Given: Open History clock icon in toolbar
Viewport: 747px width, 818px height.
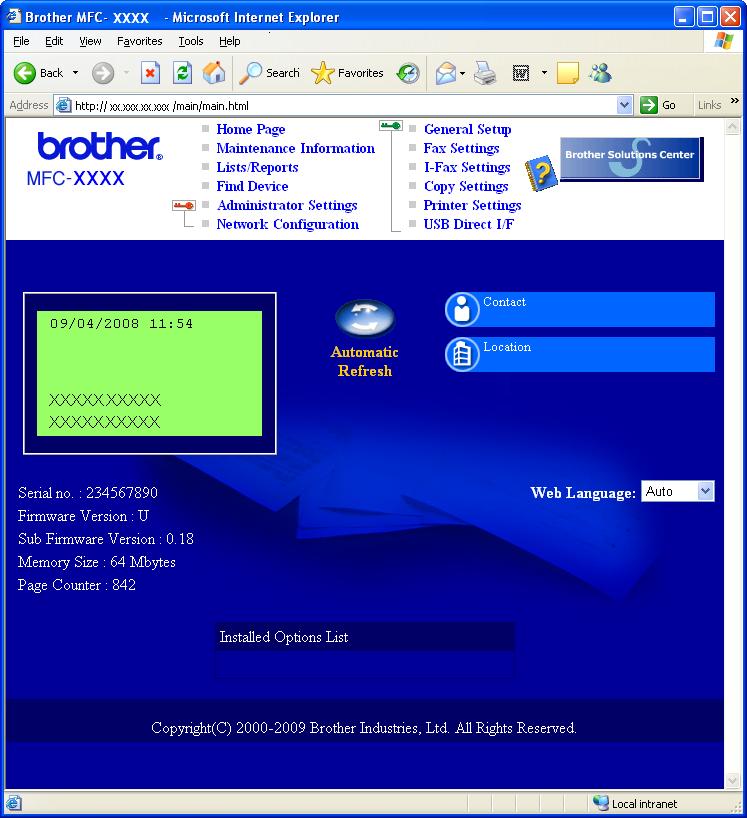Looking at the screenshot, I should click(x=408, y=73).
